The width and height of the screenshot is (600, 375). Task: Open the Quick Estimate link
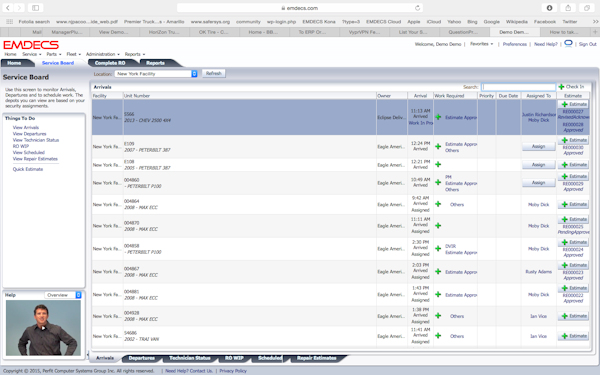28,169
